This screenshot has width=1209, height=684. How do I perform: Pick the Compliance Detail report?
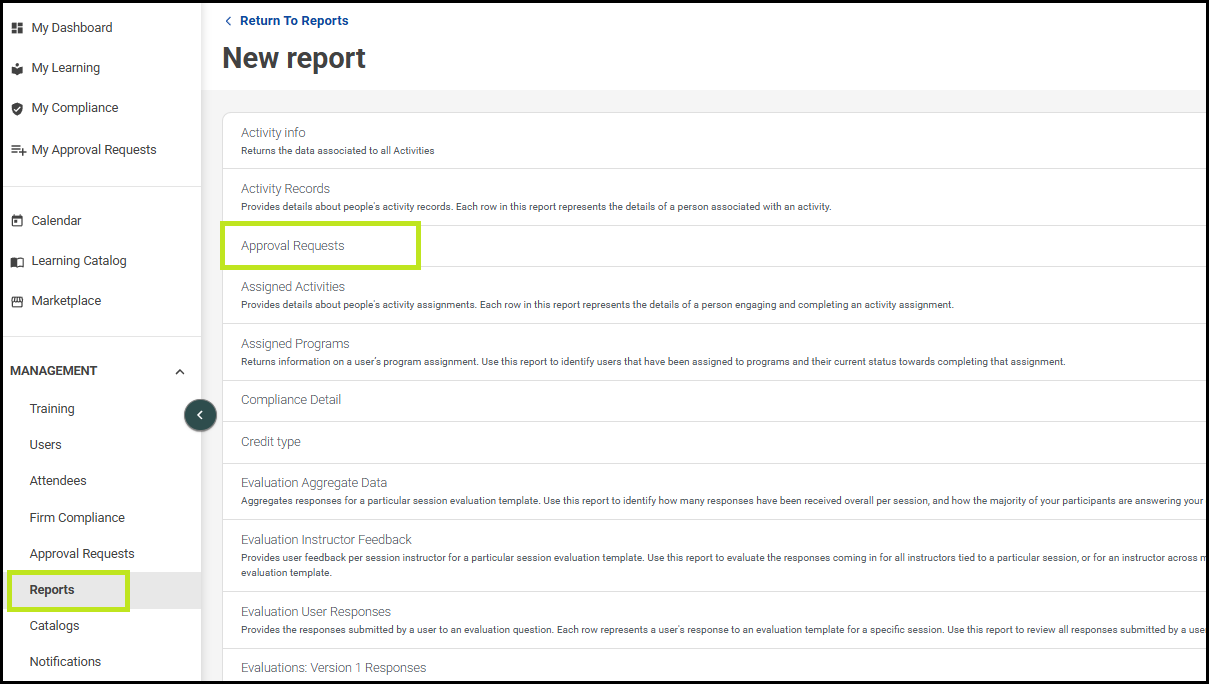(291, 400)
